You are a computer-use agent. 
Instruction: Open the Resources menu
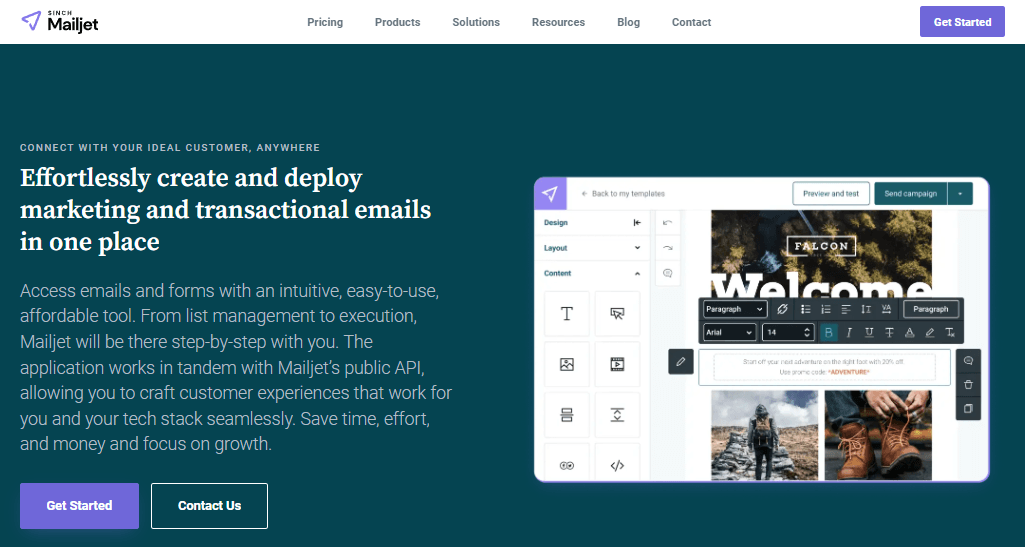(x=558, y=22)
